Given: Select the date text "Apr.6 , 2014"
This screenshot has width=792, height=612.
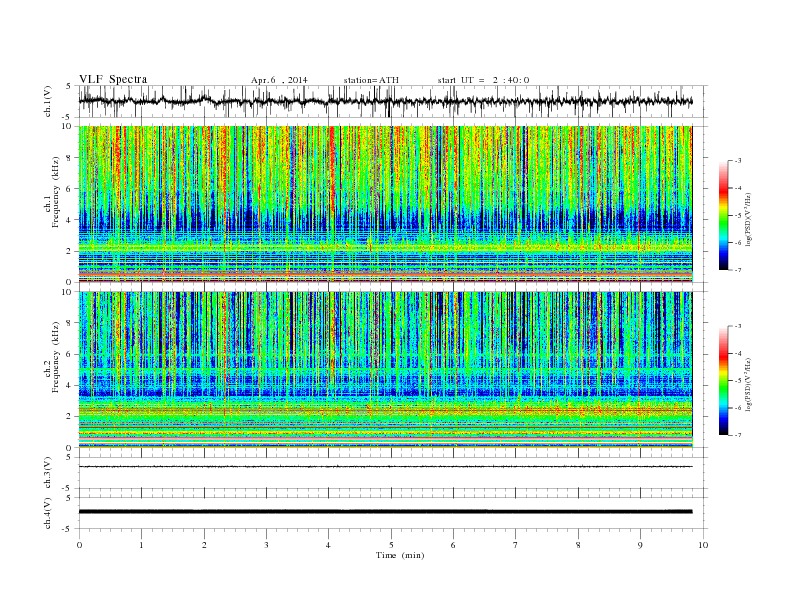Looking at the screenshot, I should pos(279,80).
